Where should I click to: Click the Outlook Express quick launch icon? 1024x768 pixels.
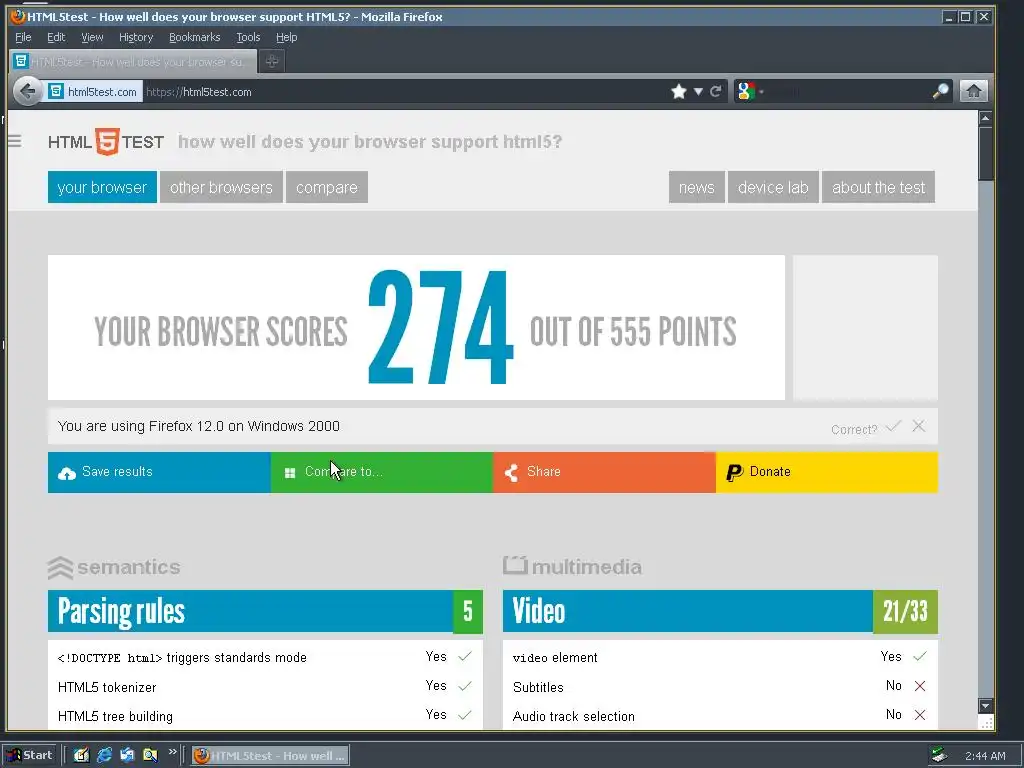click(127, 755)
